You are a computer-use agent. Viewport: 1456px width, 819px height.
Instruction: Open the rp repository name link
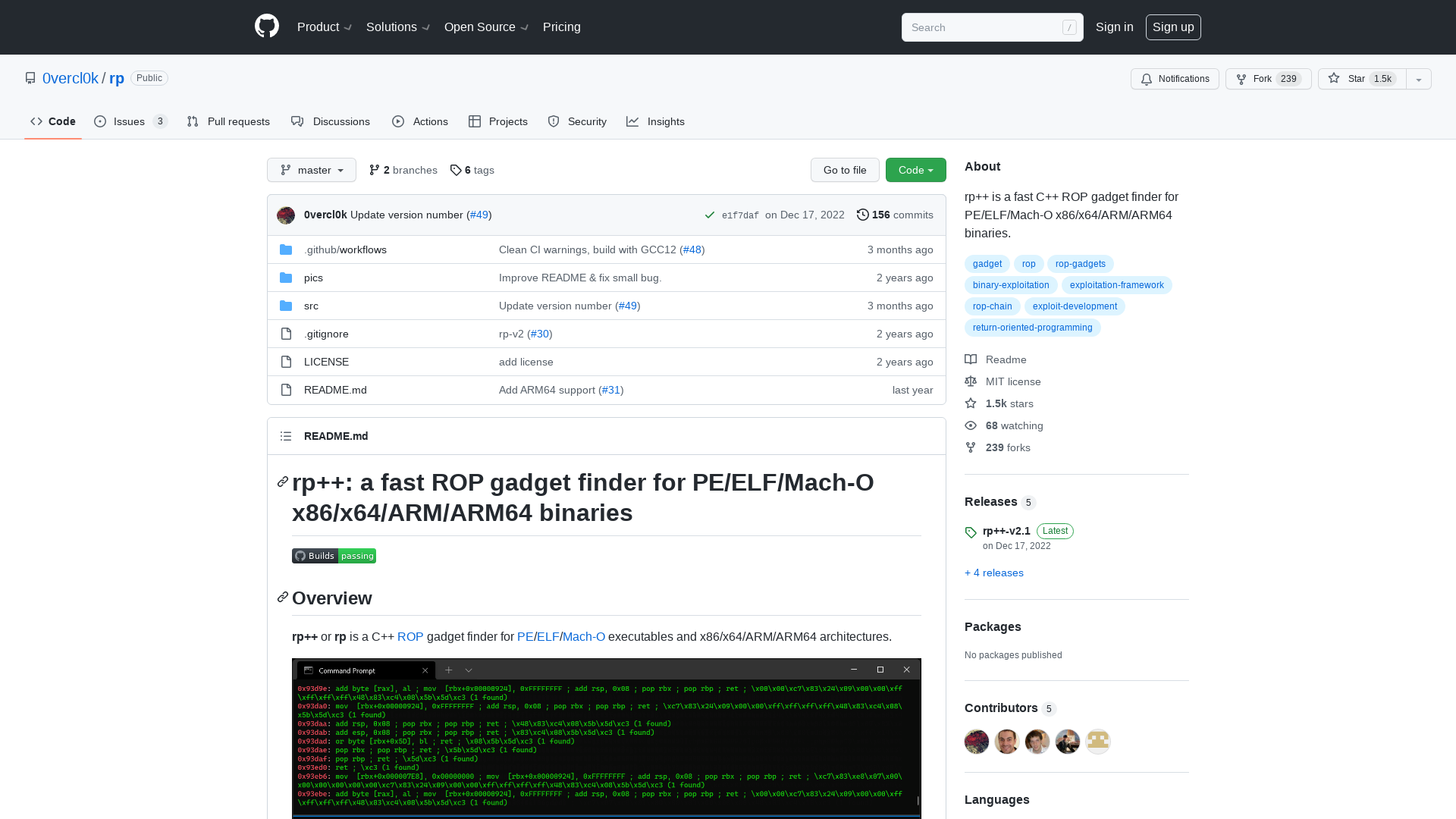117,78
